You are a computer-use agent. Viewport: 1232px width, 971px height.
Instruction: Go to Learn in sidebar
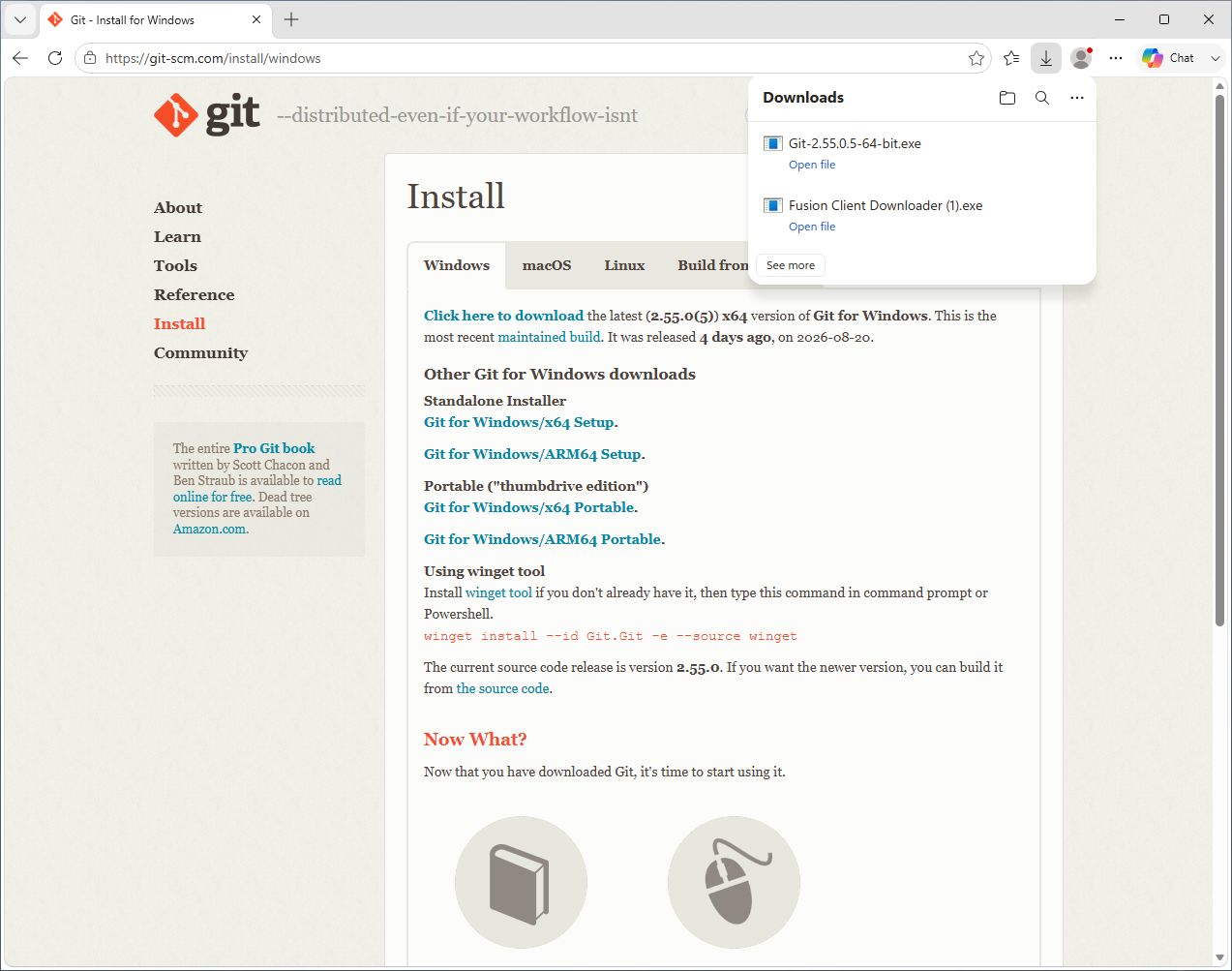177,236
